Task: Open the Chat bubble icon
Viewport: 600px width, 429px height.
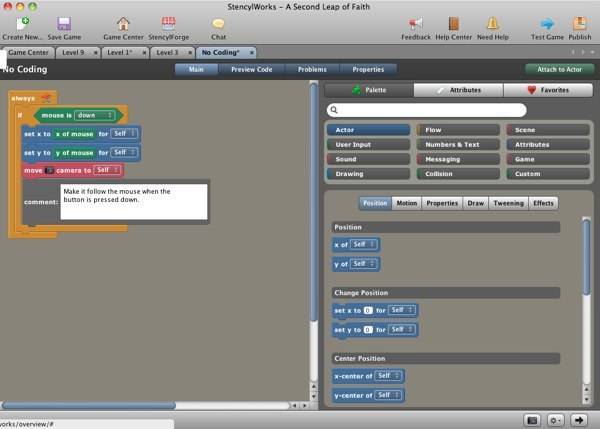Action: click(218, 24)
